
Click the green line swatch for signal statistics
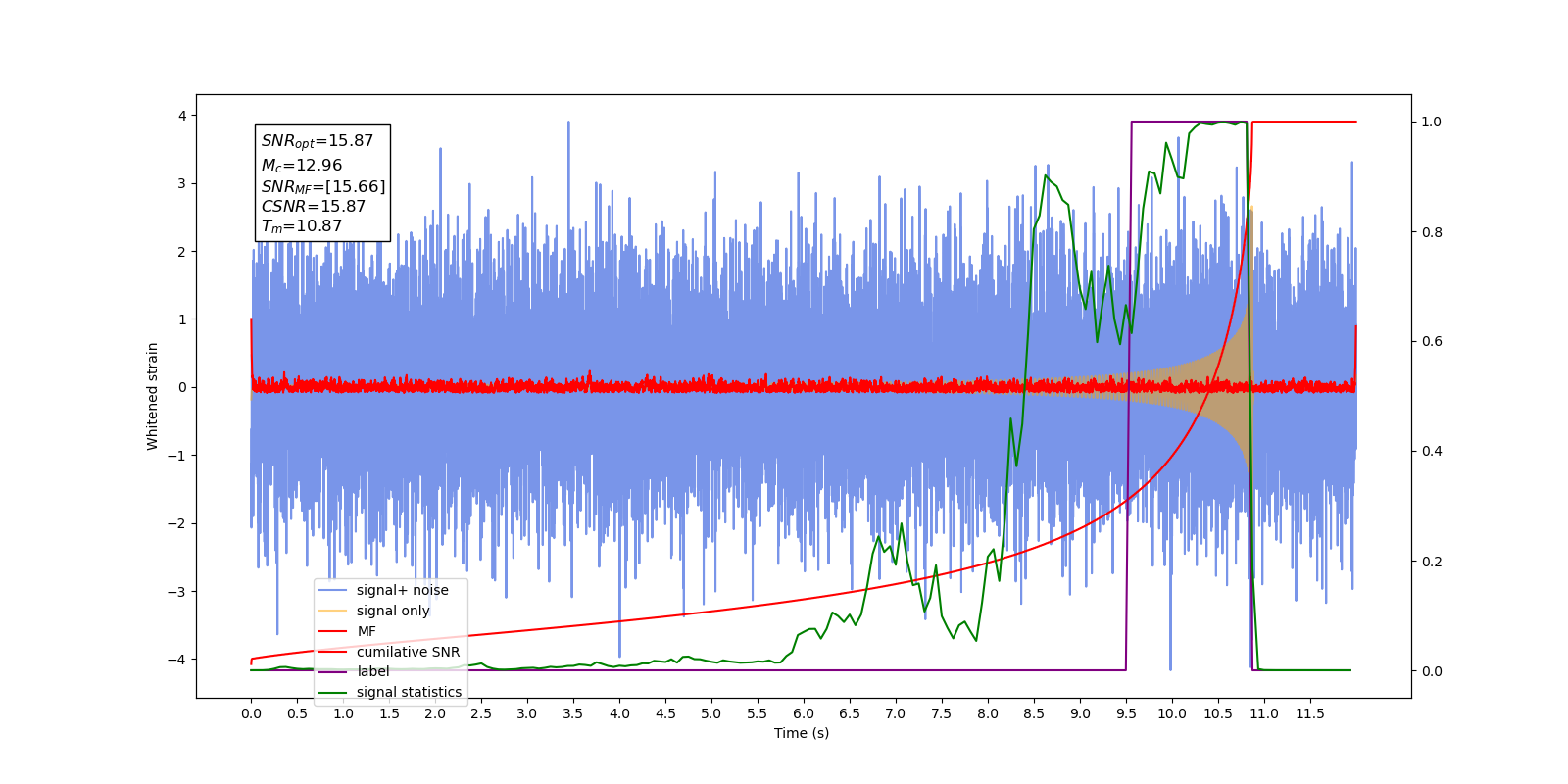tap(333, 692)
